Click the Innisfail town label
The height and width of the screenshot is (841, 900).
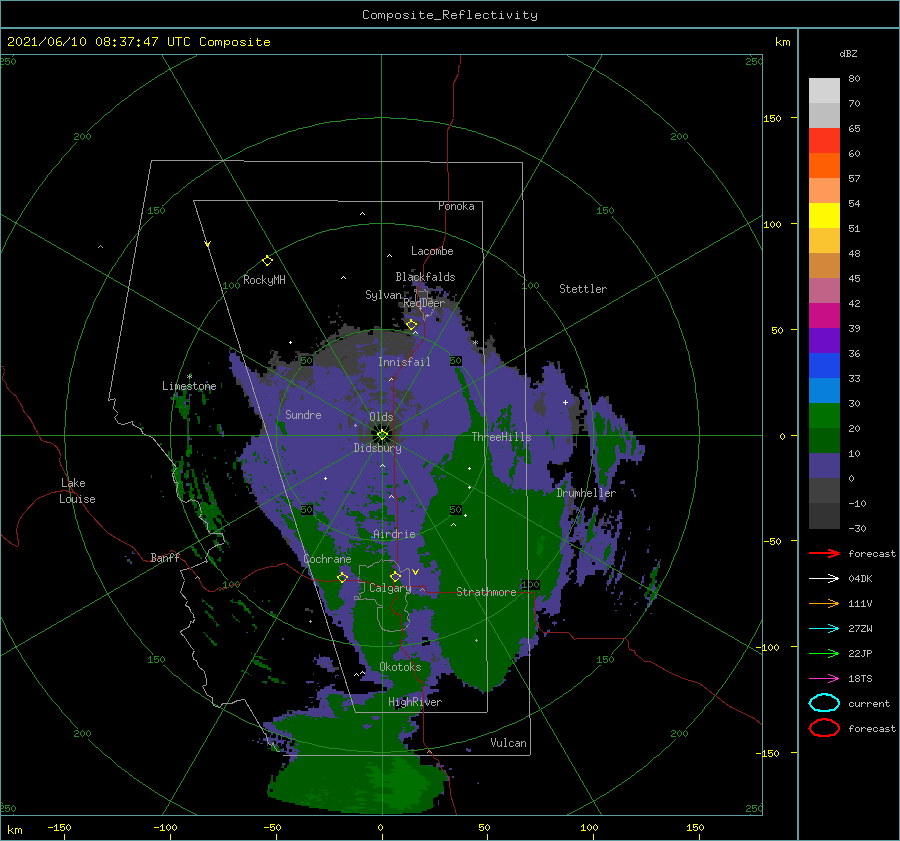pos(404,362)
